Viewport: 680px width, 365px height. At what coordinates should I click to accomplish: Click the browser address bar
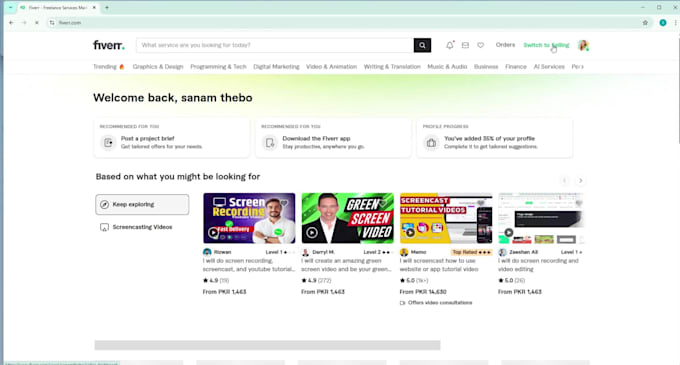pyautogui.click(x=347, y=23)
